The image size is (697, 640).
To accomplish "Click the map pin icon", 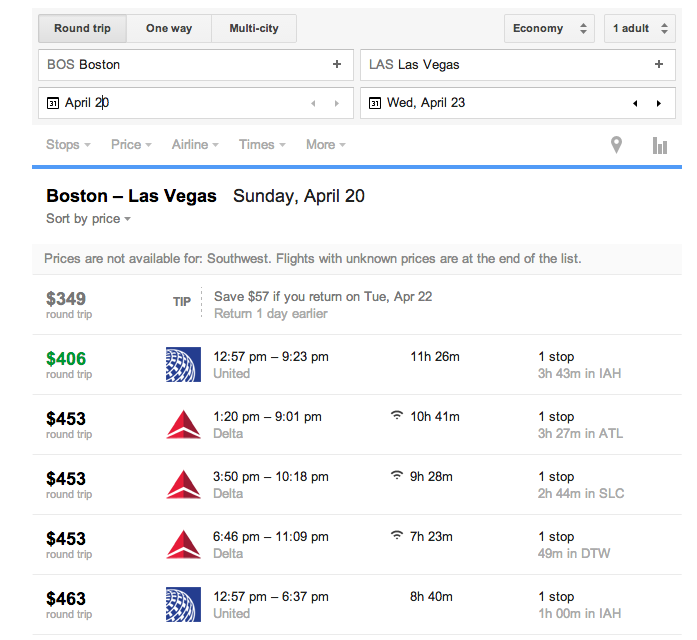I will (x=616, y=145).
